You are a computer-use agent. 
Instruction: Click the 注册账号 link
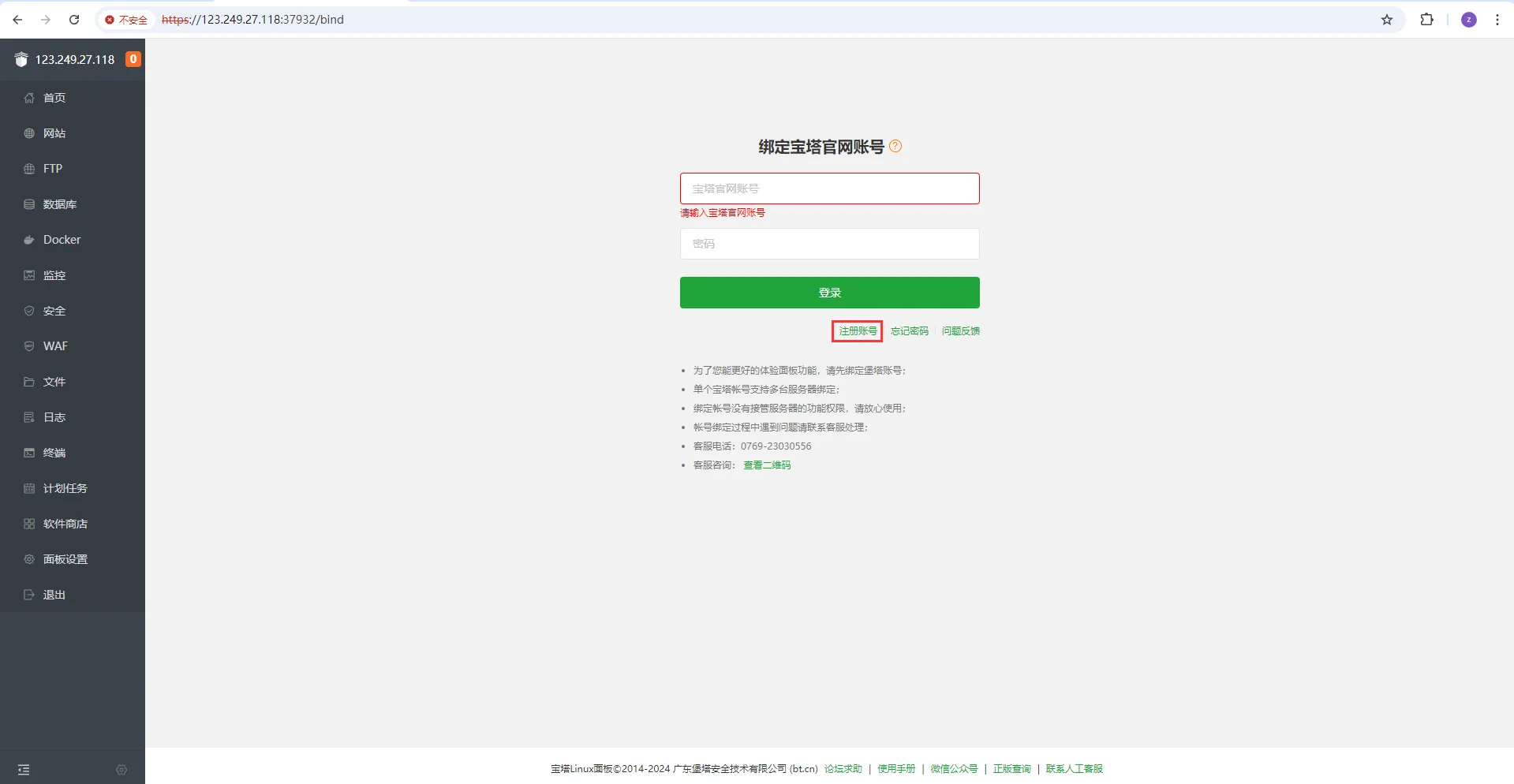tap(858, 331)
